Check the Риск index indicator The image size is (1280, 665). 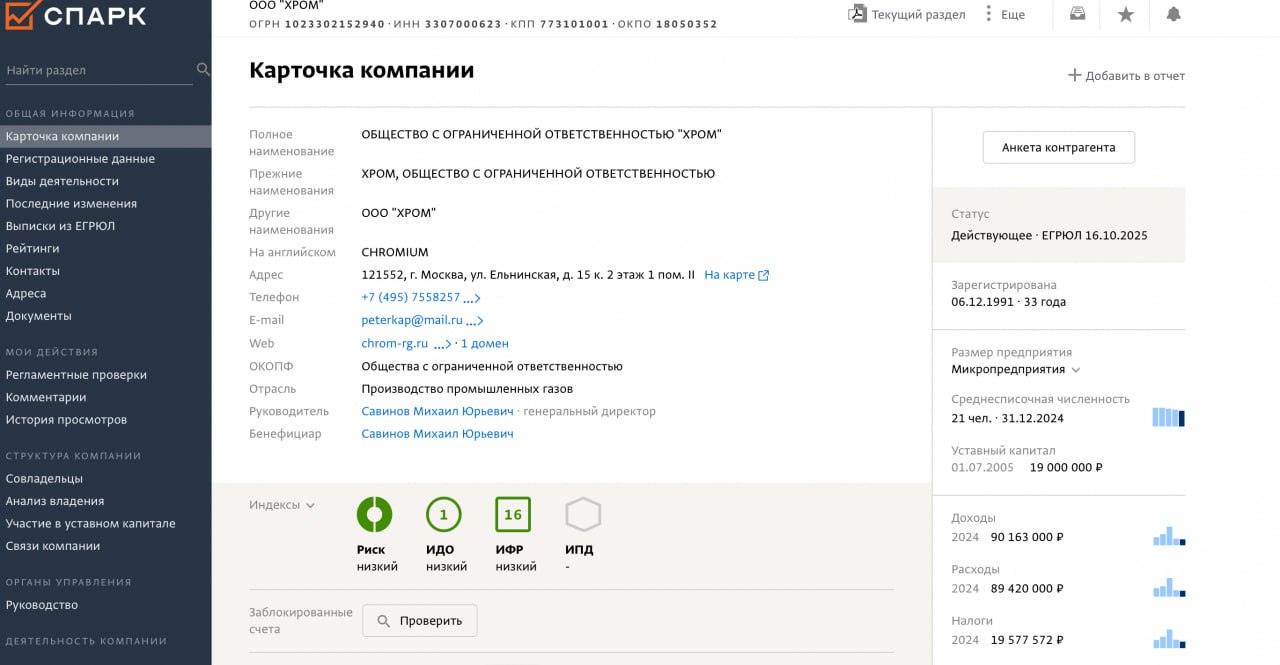click(375, 515)
